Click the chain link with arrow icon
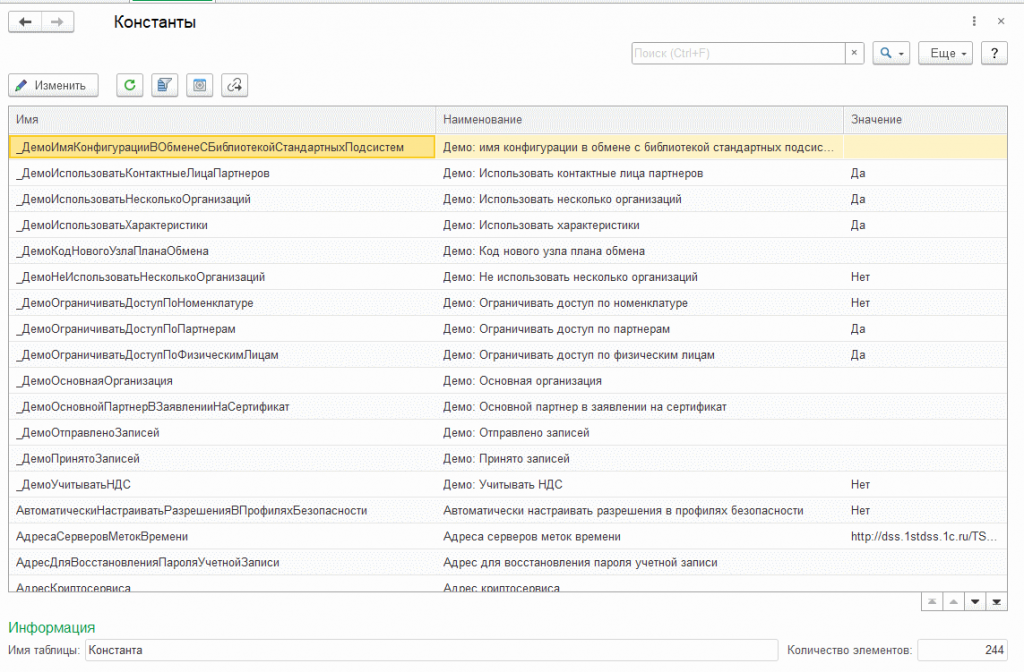The width and height of the screenshot is (1024, 672). (x=234, y=86)
